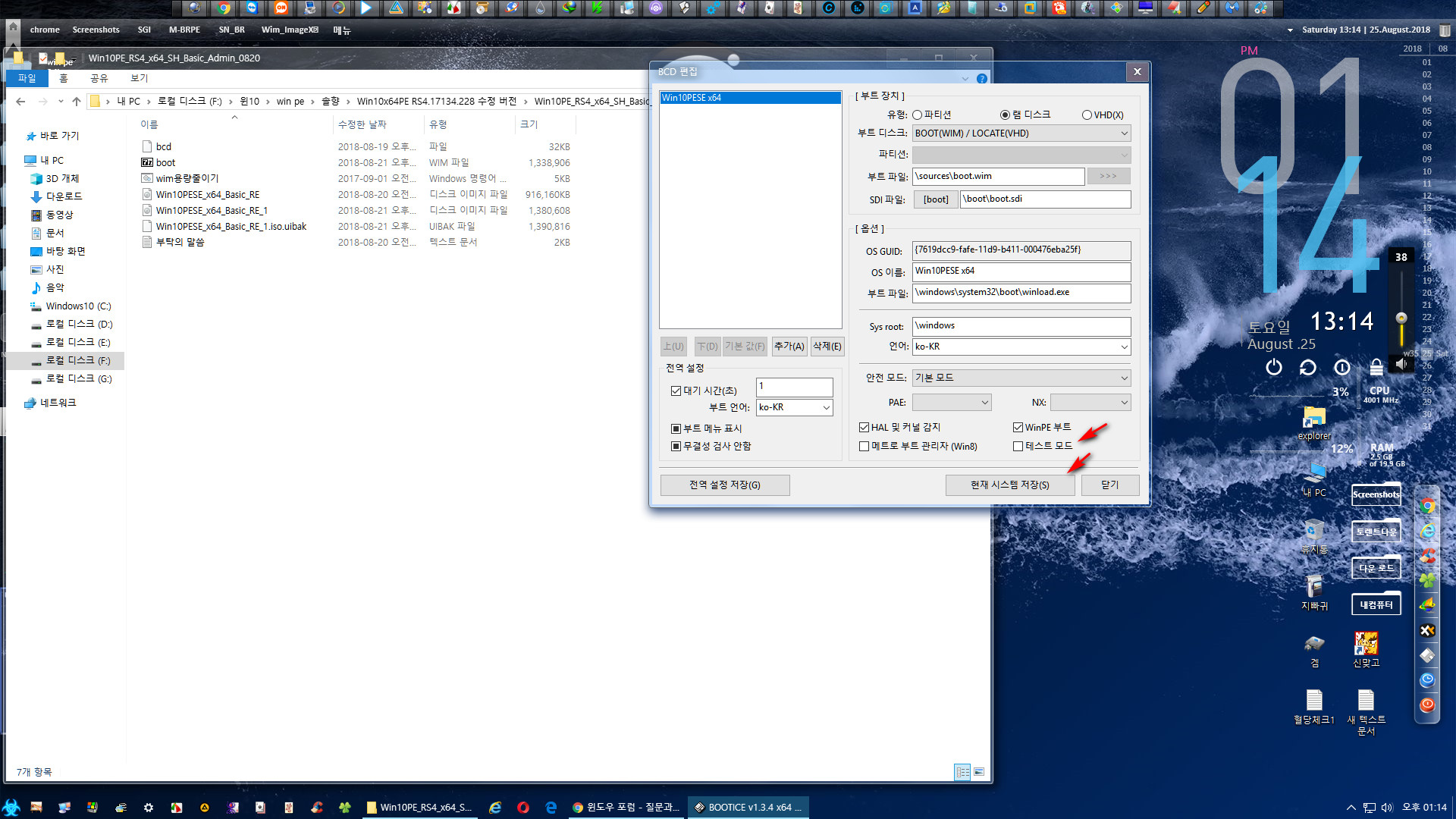
Task: Expand the top-right date dropdown arrow
Action: click(1290, 30)
